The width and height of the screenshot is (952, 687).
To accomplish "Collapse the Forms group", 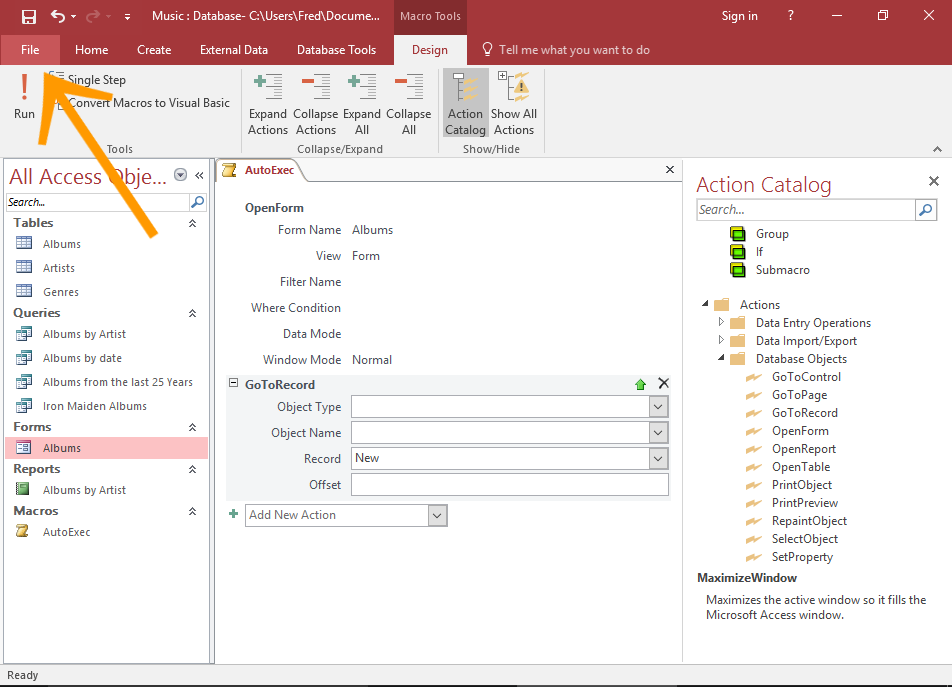I will (192, 427).
